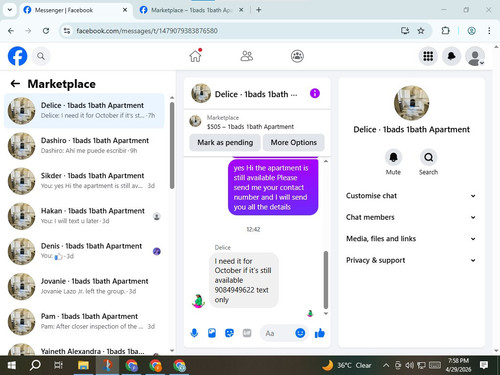500x375 pixels.
Task: Open the Windows Start menu
Action: click(x=12, y=365)
